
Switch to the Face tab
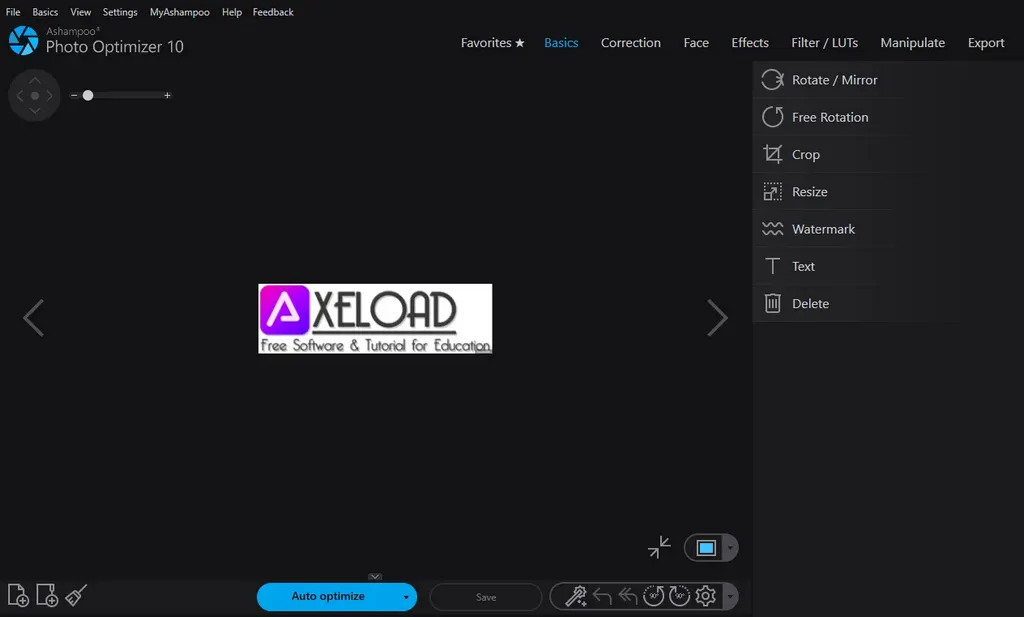tap(696, 42)
